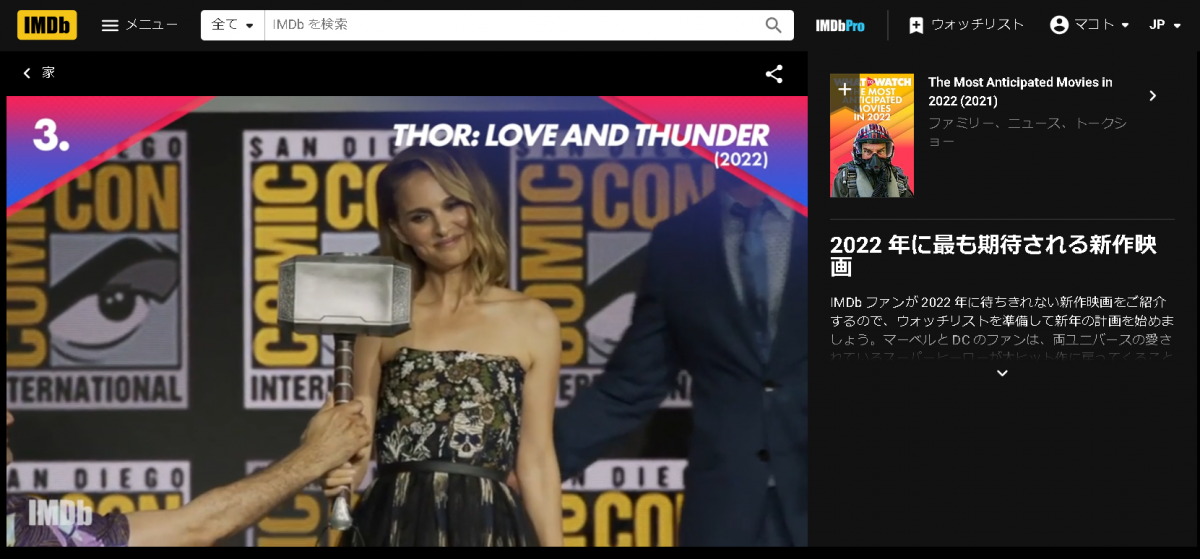Click the right chevron next to the title
Image resolution: width=1200 pixels, height=559 pixels.
point(1153,96)
